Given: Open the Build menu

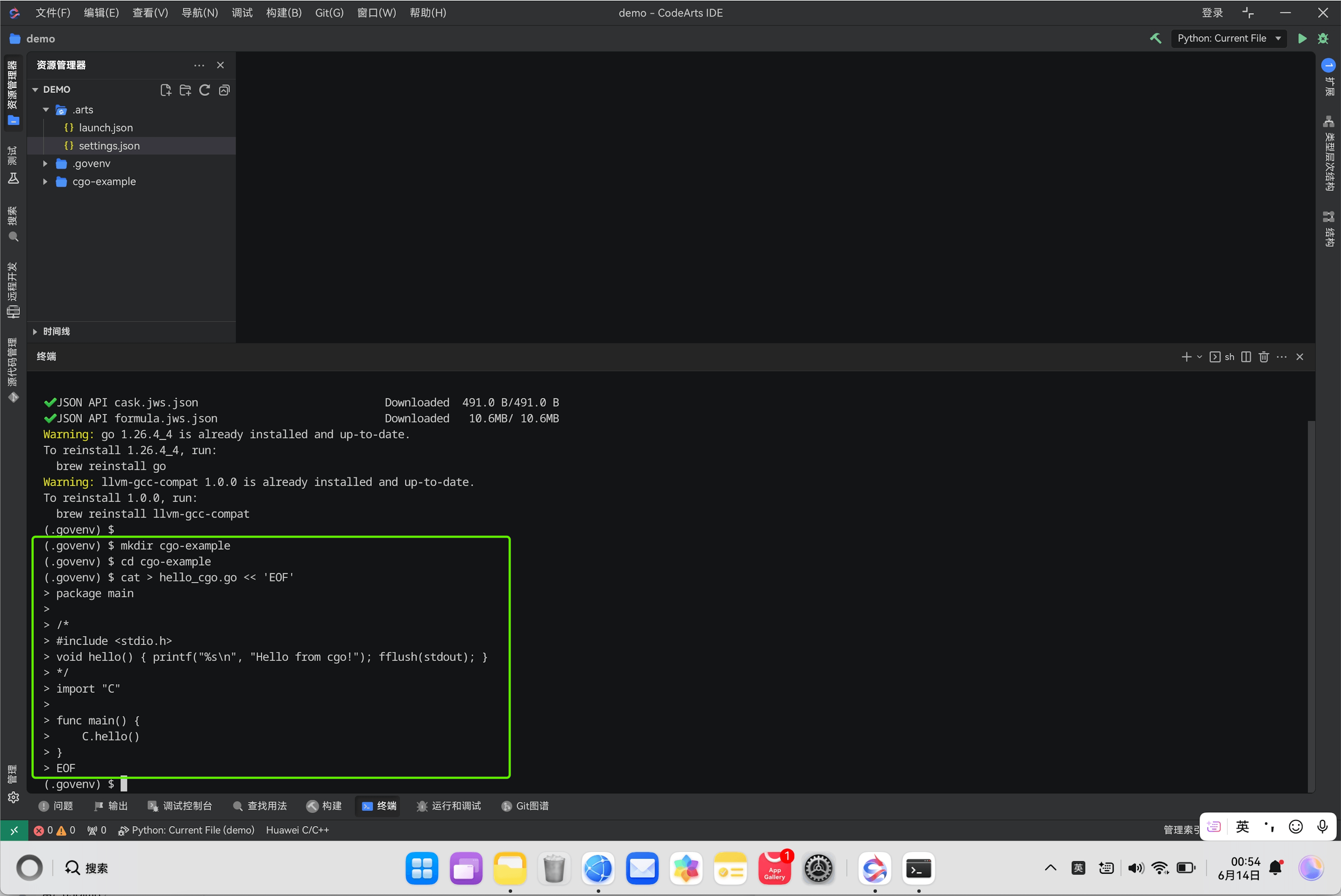Looking at the screenshot, I should click(x=283, y=13).
